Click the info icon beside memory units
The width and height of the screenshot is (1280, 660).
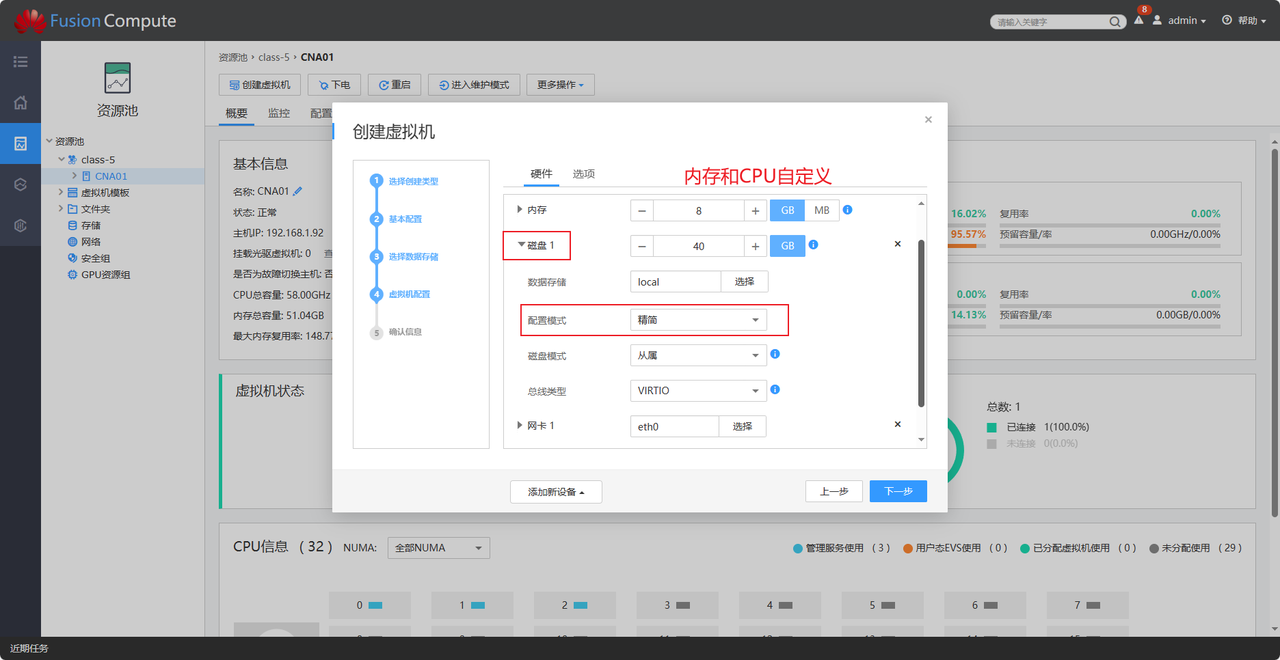click(847, 210)
